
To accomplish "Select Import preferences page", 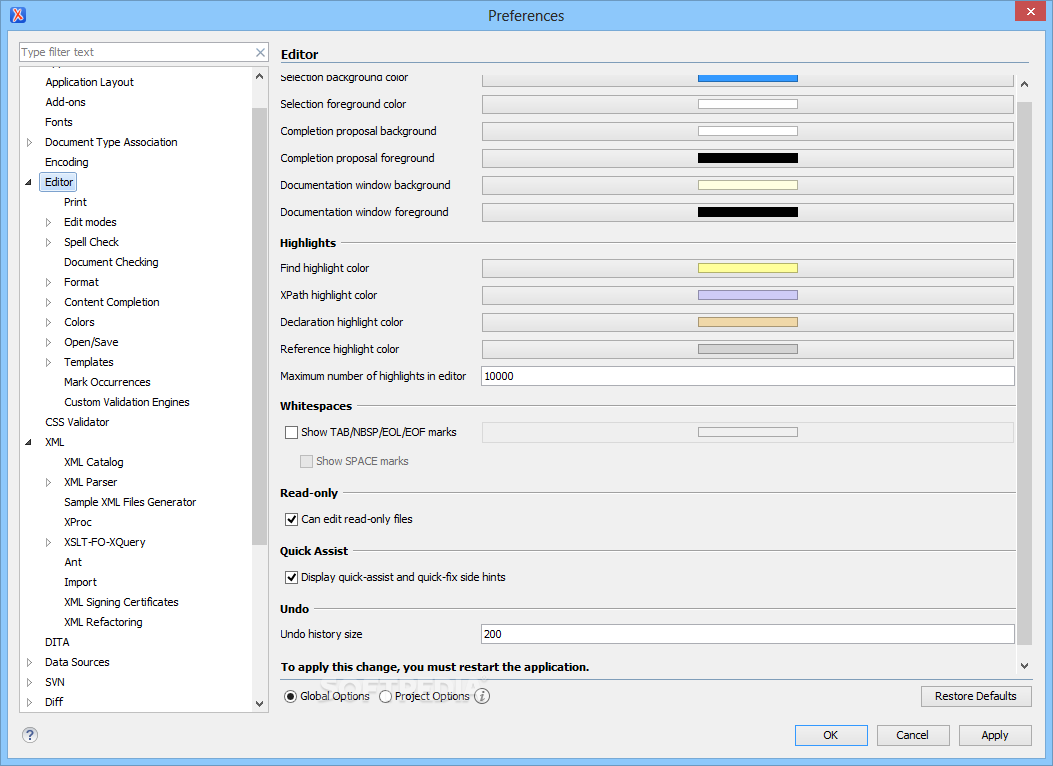I will [80, 582].
